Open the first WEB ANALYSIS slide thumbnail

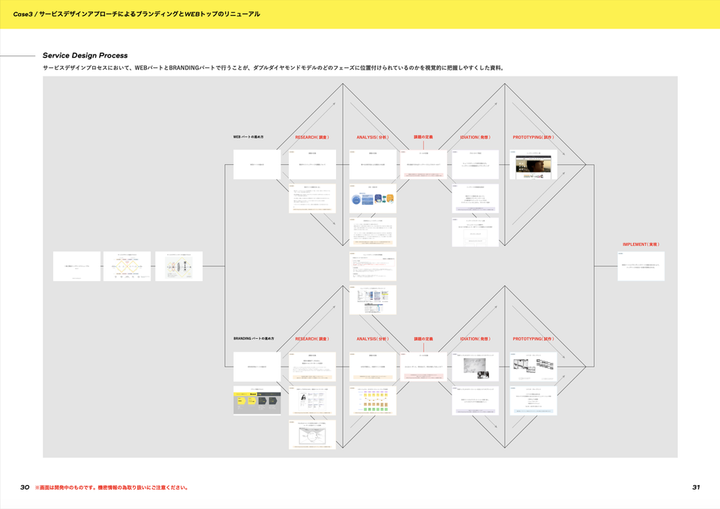coord(373,164)
